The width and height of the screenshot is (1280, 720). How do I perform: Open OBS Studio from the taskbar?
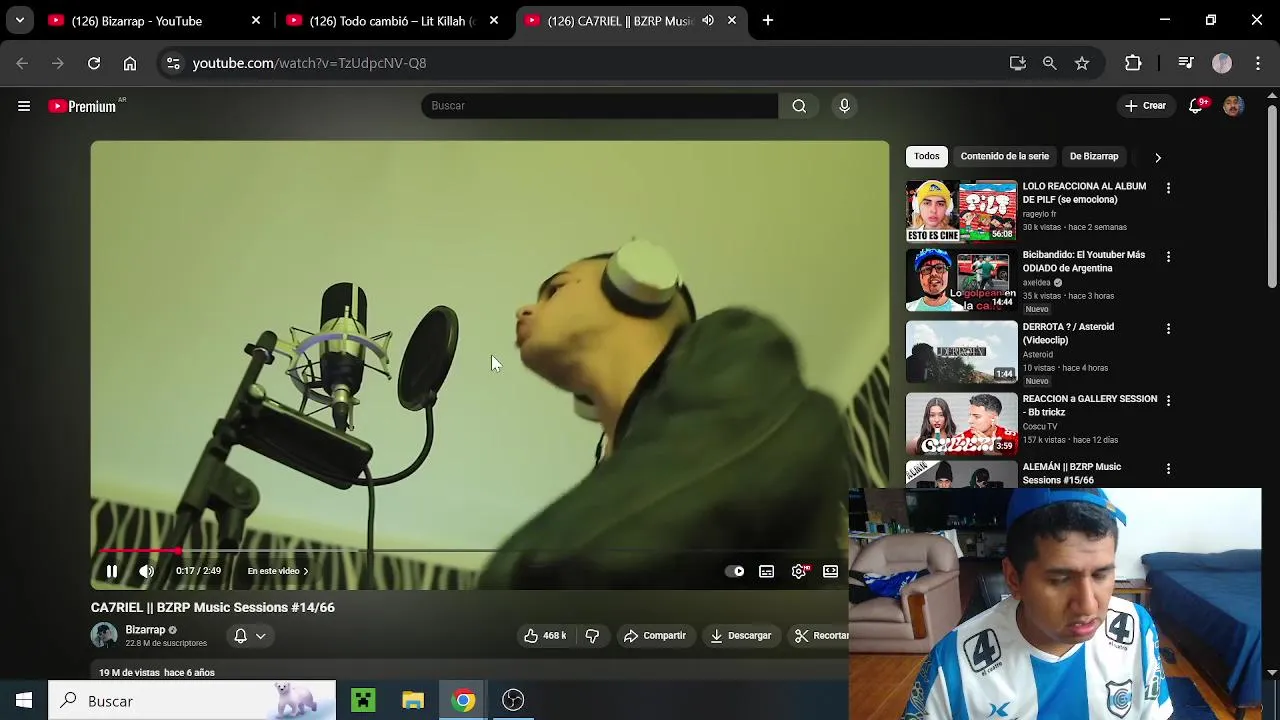(x=513, y=701)
